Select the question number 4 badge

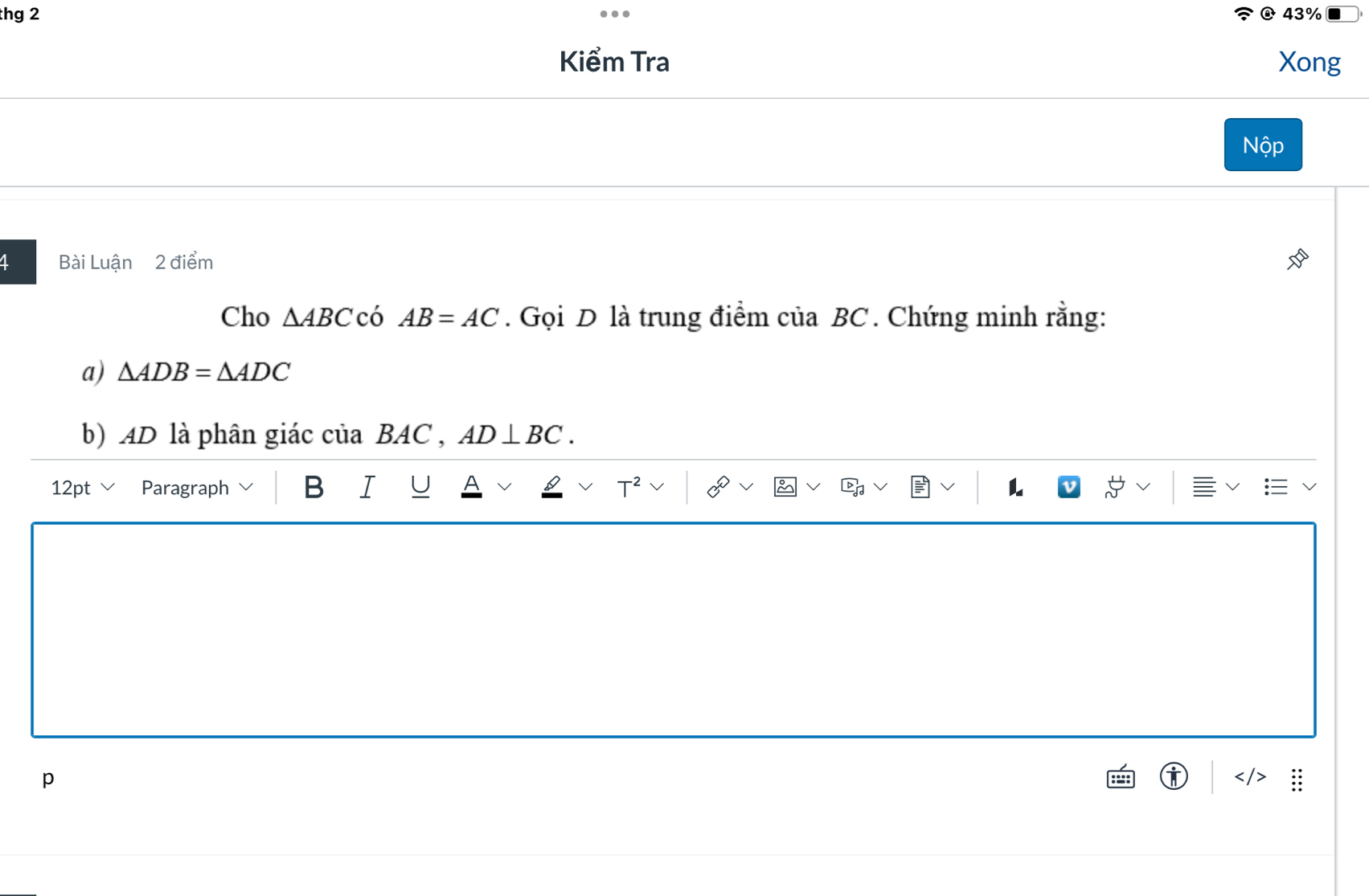pyautogui.click(x=16, y=262)
